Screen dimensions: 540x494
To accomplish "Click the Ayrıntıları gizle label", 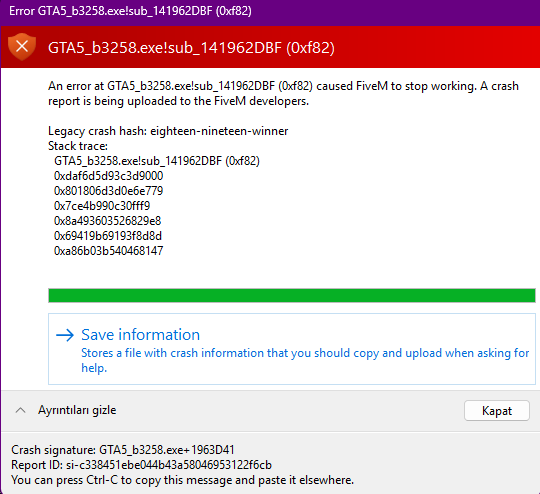I will [77, 410].
